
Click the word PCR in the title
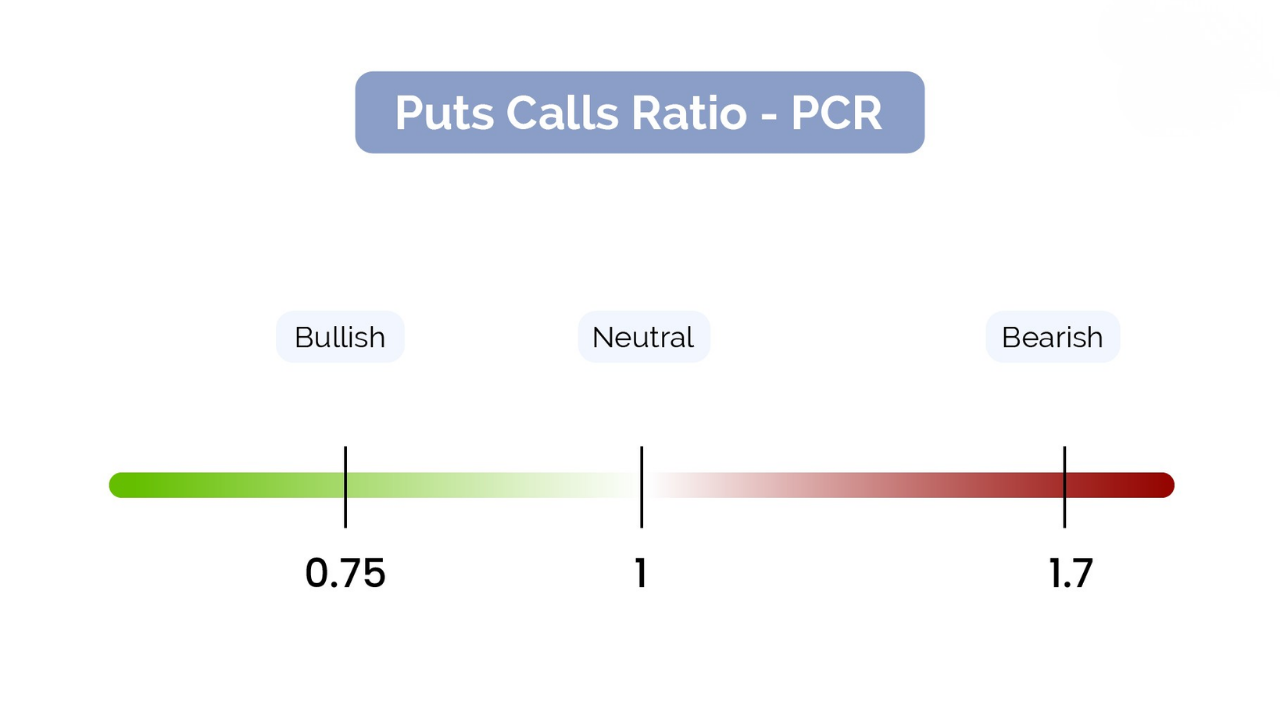836,113
